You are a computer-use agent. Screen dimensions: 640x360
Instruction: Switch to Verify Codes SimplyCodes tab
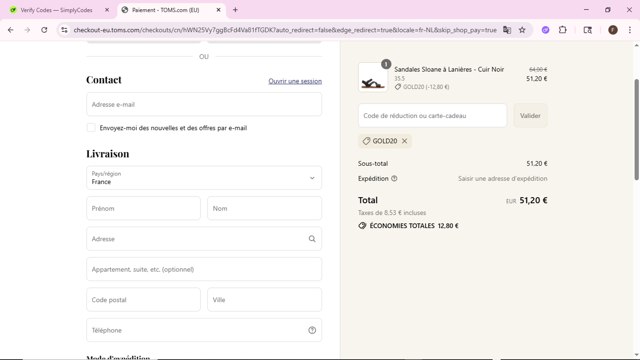(x=56, y=10)
